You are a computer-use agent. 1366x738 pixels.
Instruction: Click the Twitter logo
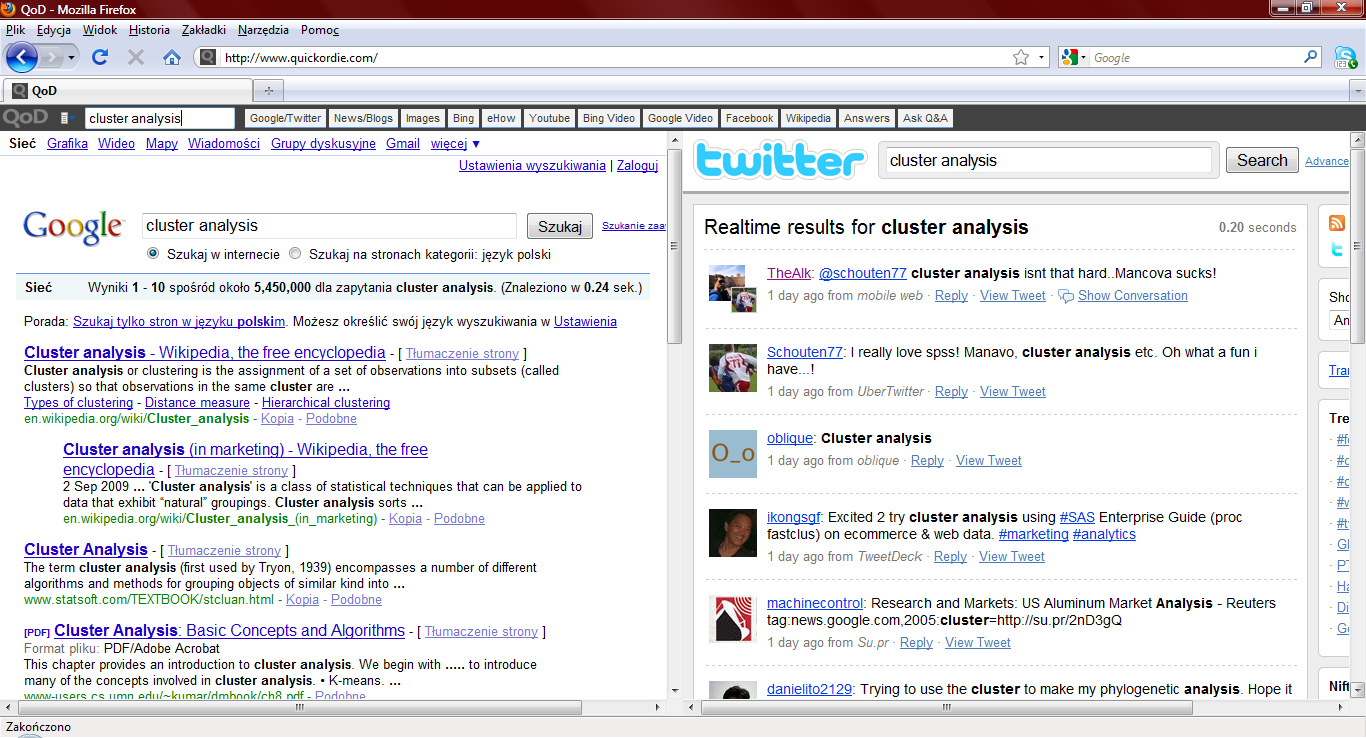[780, 161]
